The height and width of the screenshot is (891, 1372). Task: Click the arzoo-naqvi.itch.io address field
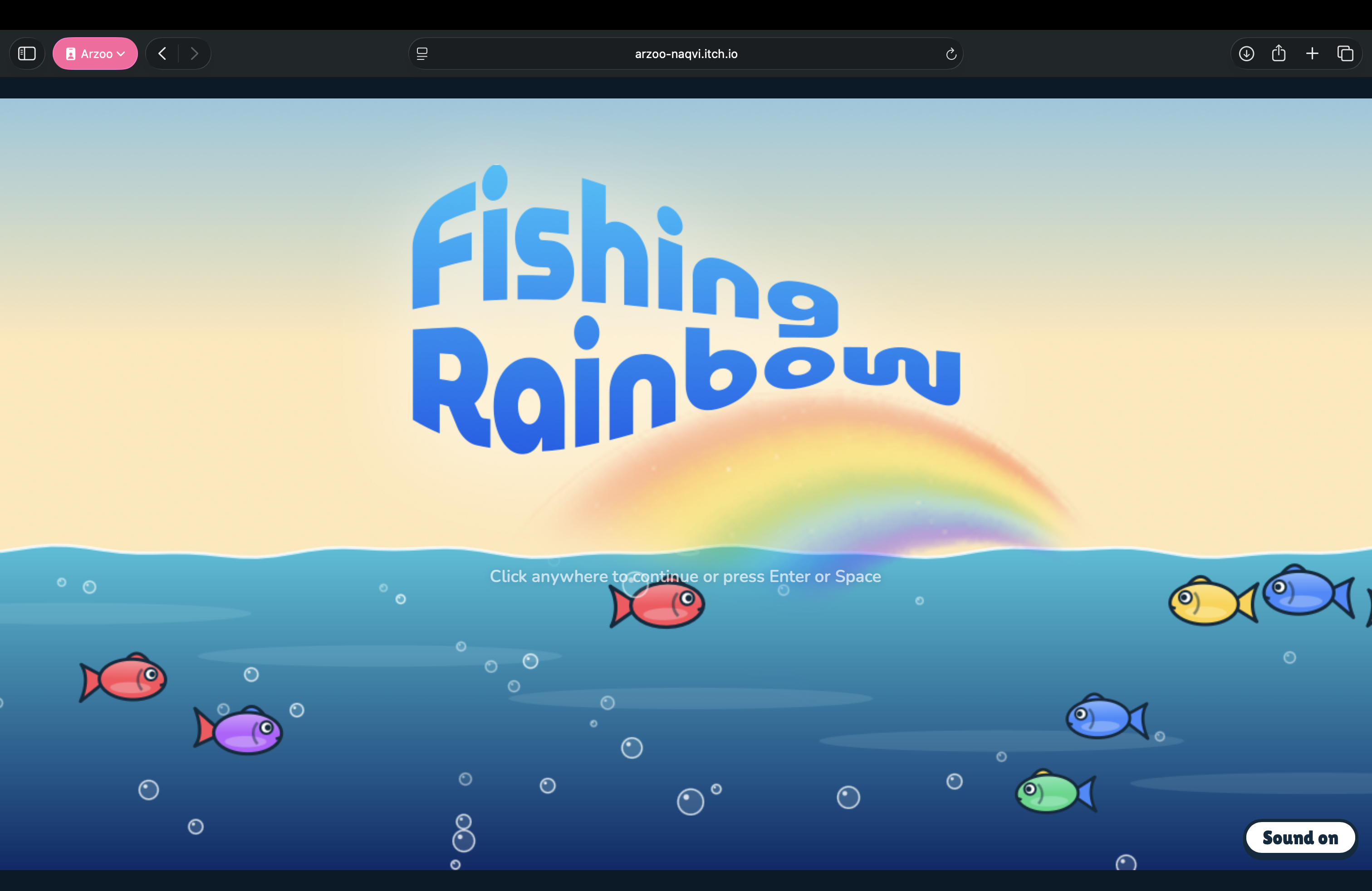(x=686, y=54)
